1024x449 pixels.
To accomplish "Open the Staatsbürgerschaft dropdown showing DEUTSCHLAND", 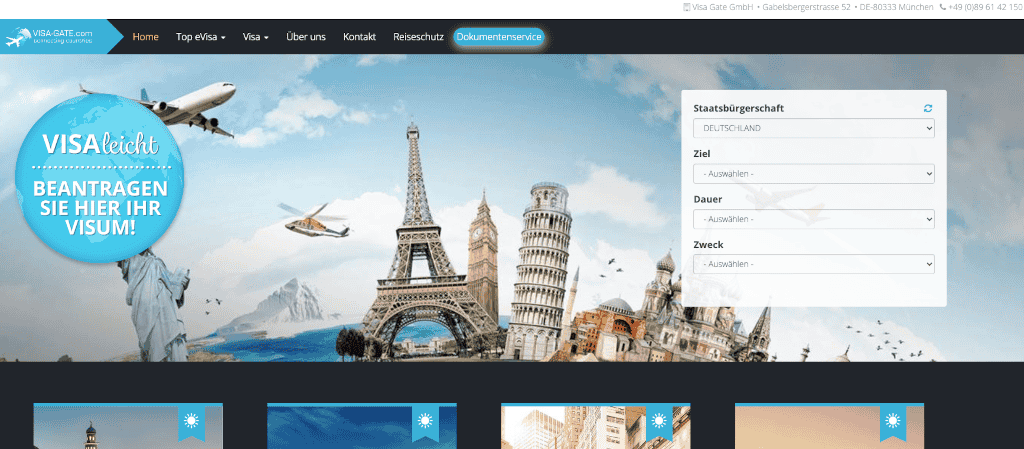I will pos(813,128).
